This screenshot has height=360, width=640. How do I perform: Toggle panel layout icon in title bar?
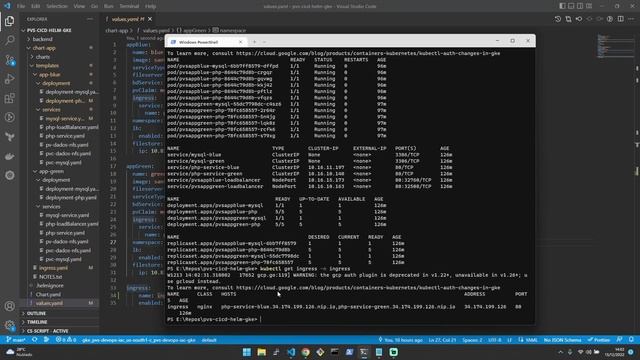pos(571,6)
